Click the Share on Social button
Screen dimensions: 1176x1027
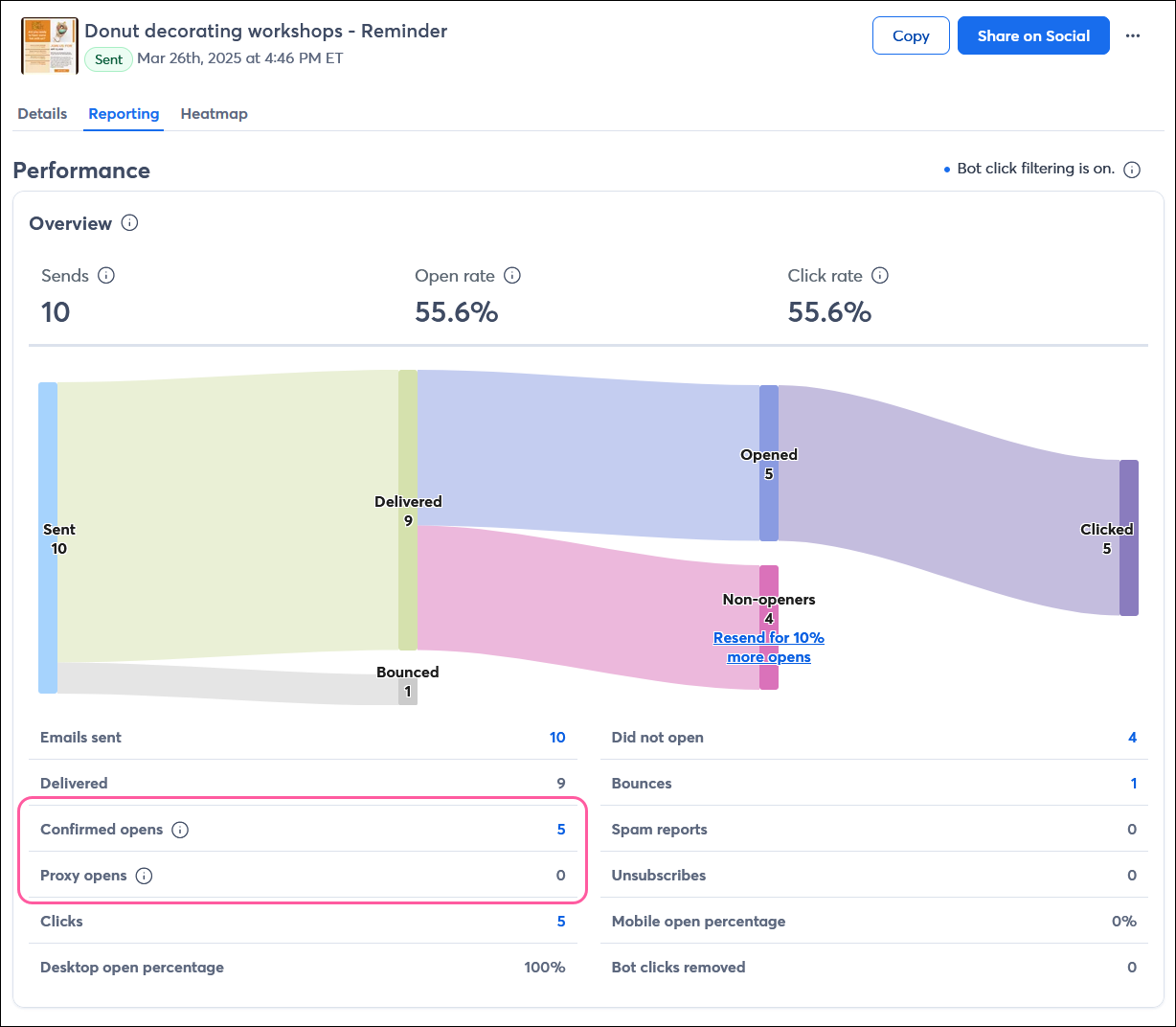(x=1033, y=36)
